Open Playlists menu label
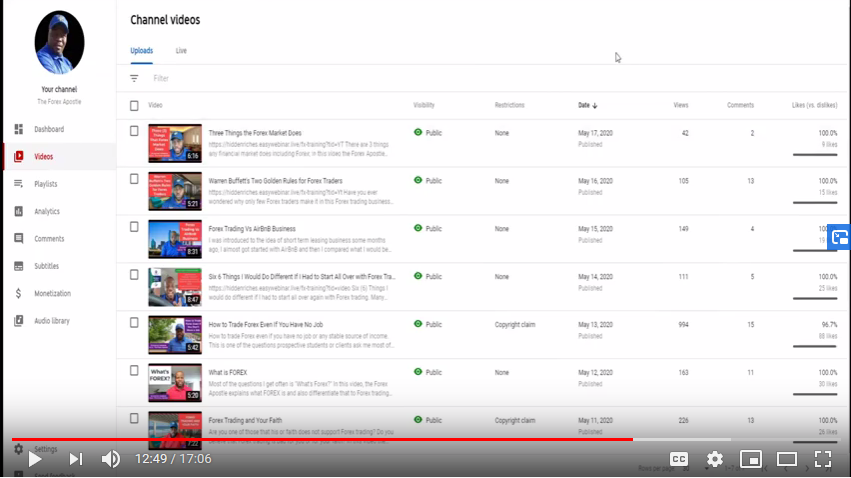 pyautogui.click(x=46, y=184)
